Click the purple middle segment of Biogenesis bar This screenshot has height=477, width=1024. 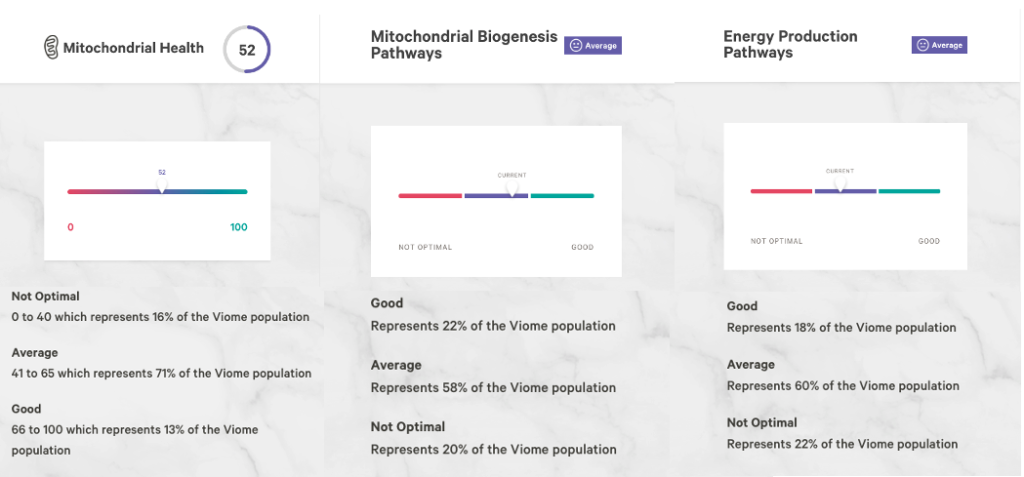click(x=496, y=195)
